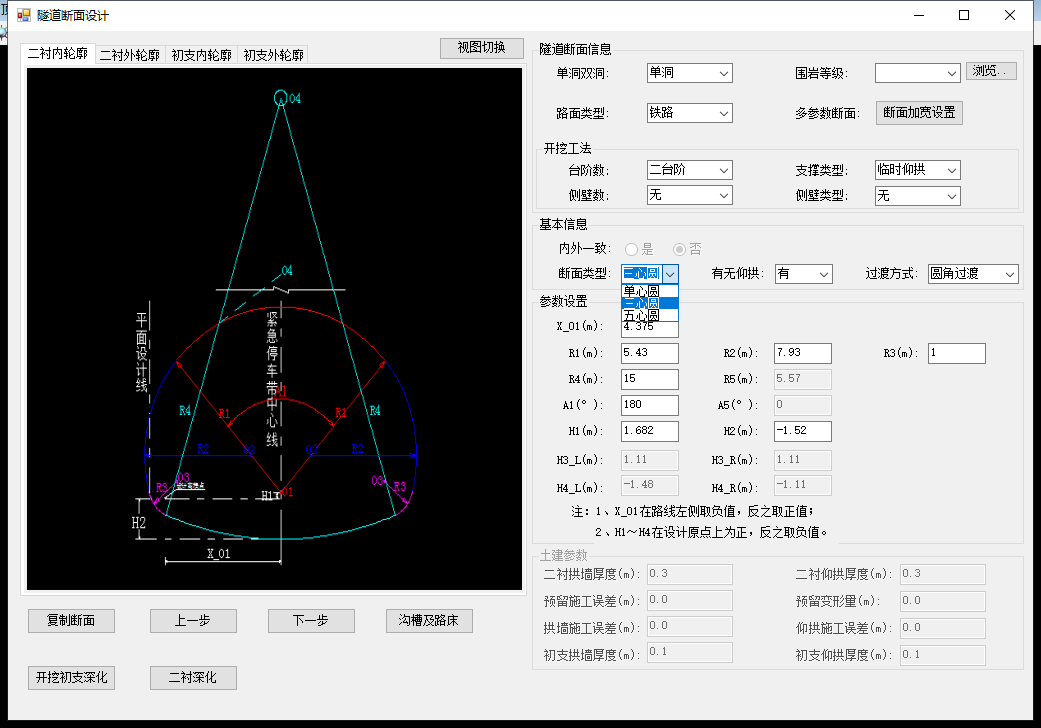Click the R1(m) field with 5.43
The image size is (1041, 728).
point(649,353)
